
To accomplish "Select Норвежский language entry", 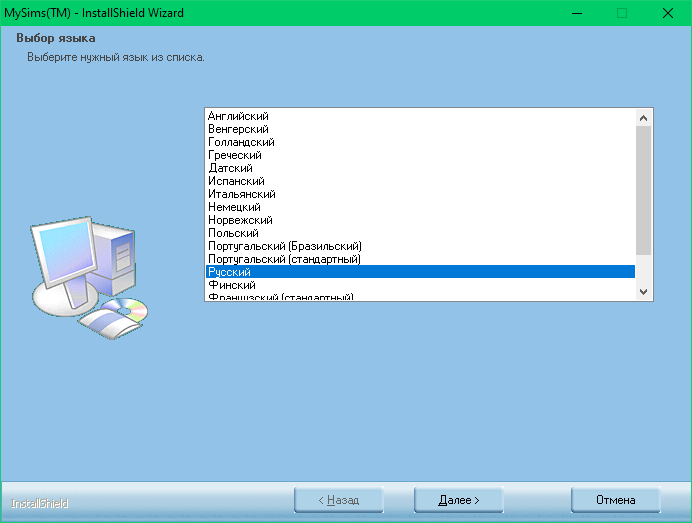I will pos(420,220).
